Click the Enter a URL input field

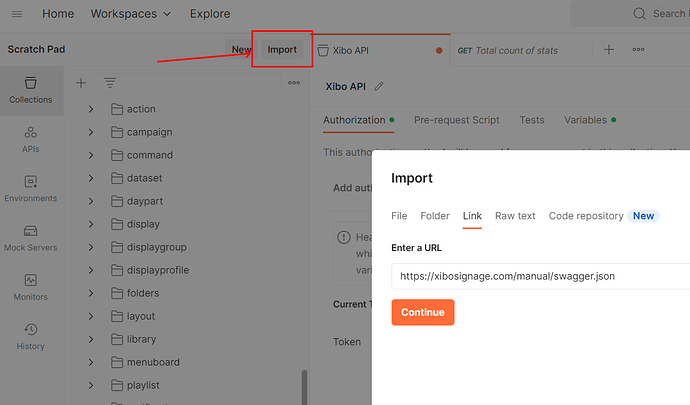(540, 275)
